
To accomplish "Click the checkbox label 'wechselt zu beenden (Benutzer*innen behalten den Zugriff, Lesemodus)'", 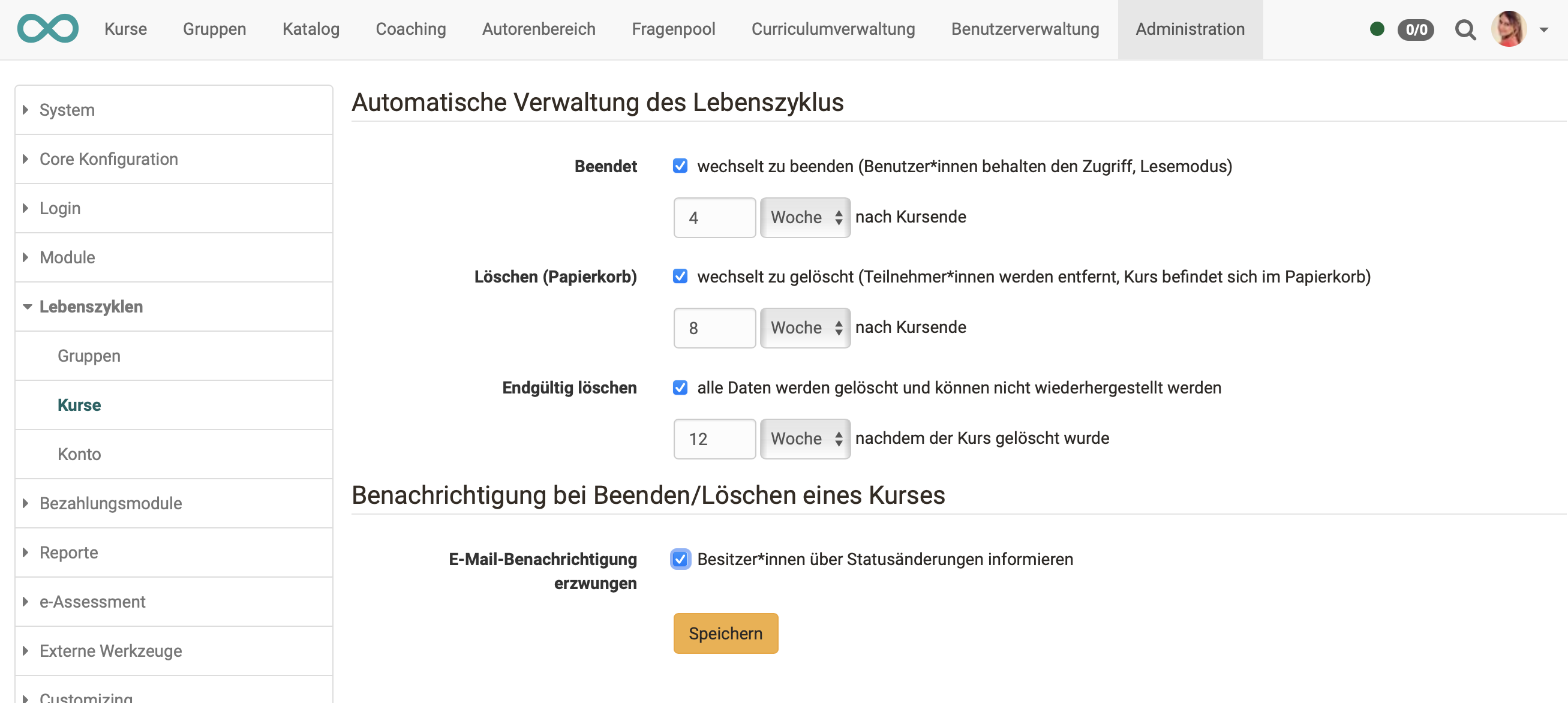I will (965, 166).
